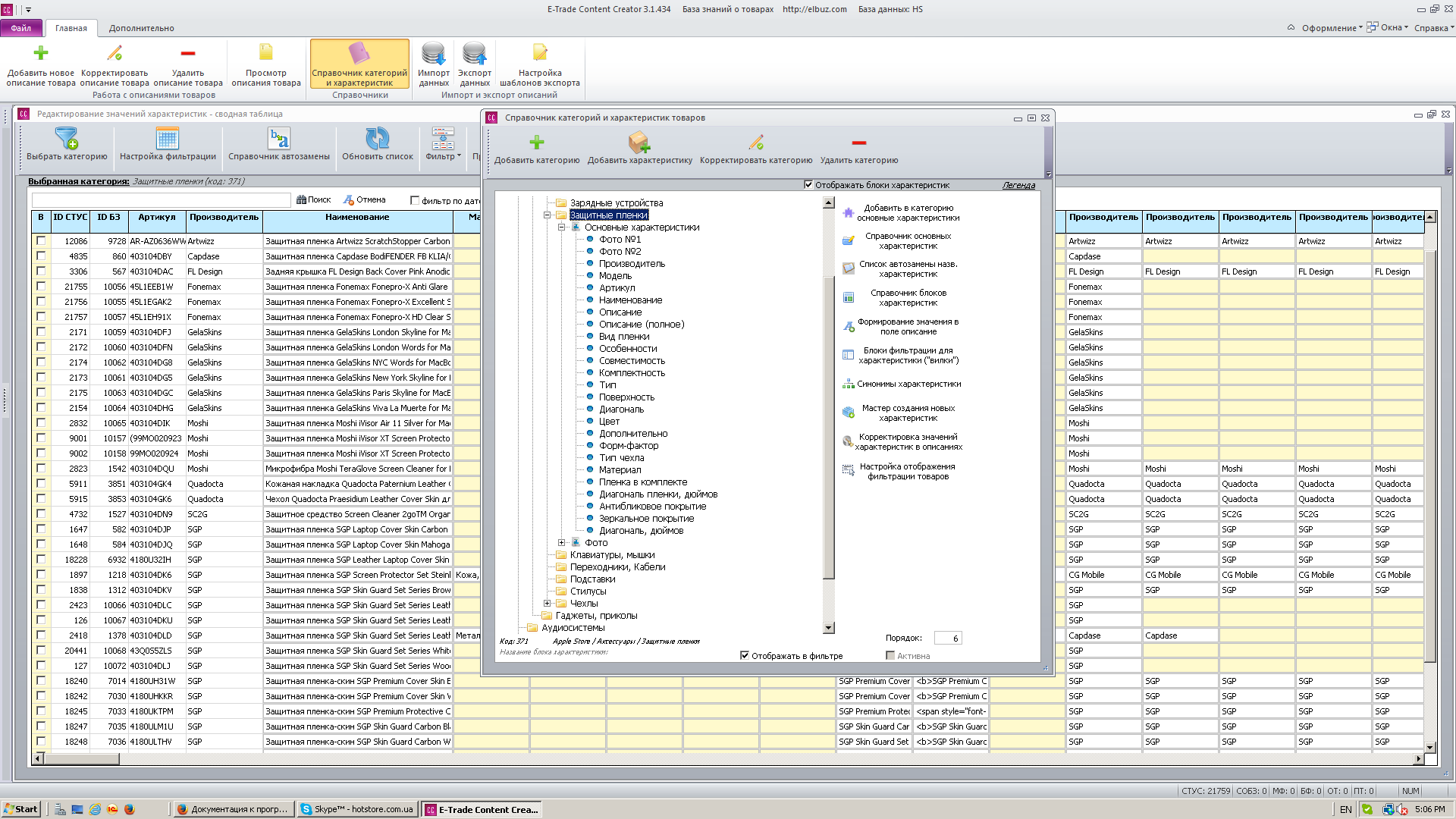Check the row checkbox for ID 2171
The width and height of the screenshot is (1456, 819).
[x=41, y=332]
